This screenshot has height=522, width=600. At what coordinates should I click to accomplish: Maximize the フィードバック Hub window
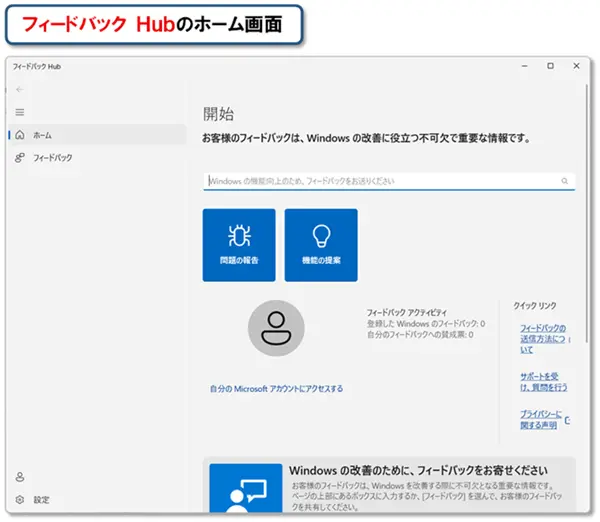click(550, 66)
